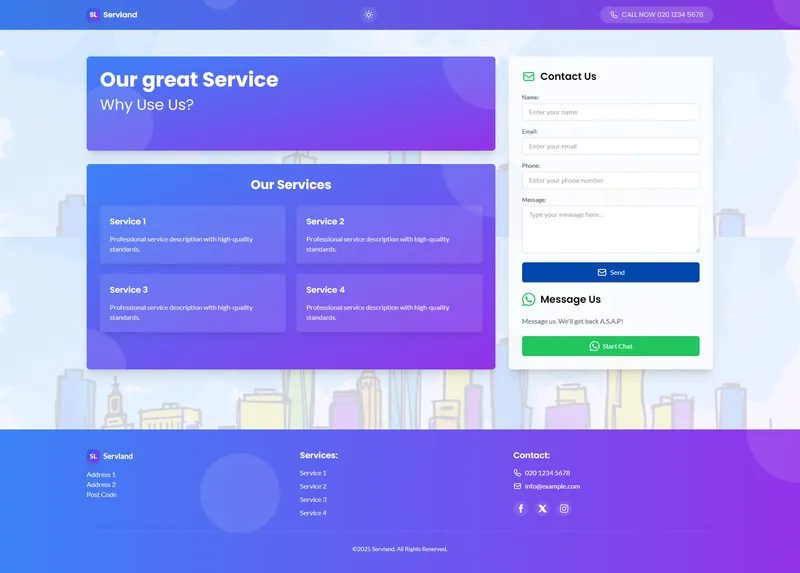Focus the Name input field
This screenshot has width=800, height=573.
click(x=610, y=112)
